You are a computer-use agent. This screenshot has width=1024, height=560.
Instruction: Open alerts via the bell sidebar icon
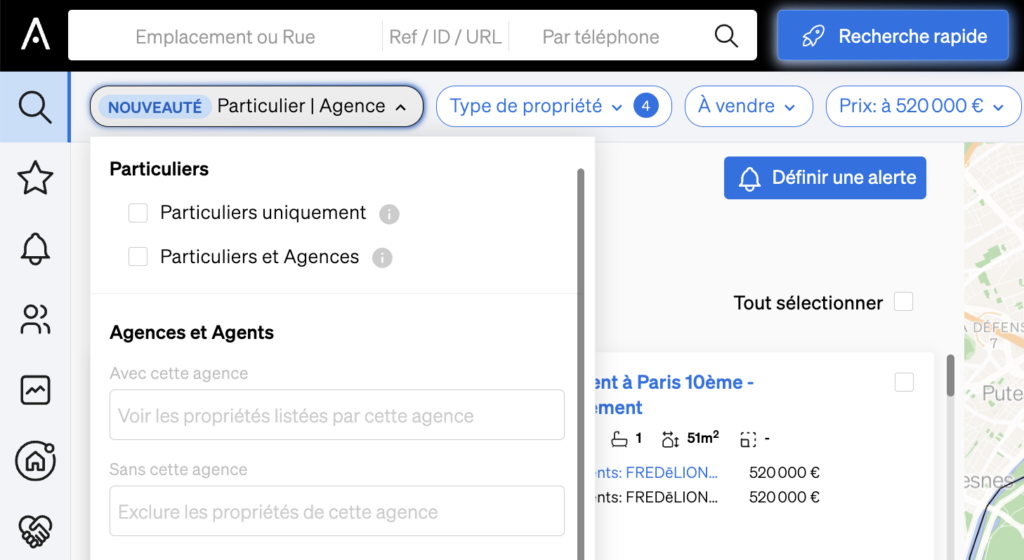[x=35, y=249]
